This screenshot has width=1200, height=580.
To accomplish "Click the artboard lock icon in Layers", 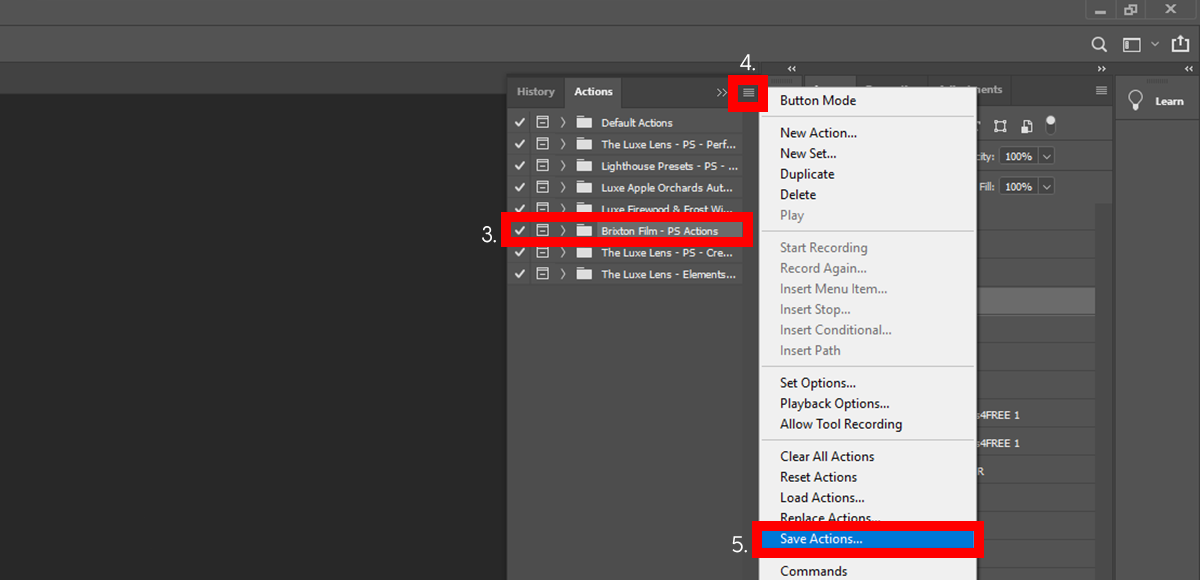I will [x=1000, y=126].
